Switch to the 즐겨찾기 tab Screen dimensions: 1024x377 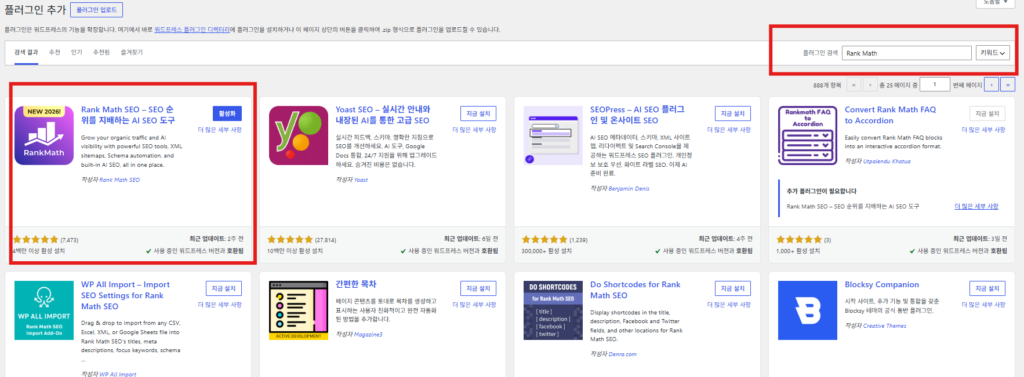tap(131, 52)
